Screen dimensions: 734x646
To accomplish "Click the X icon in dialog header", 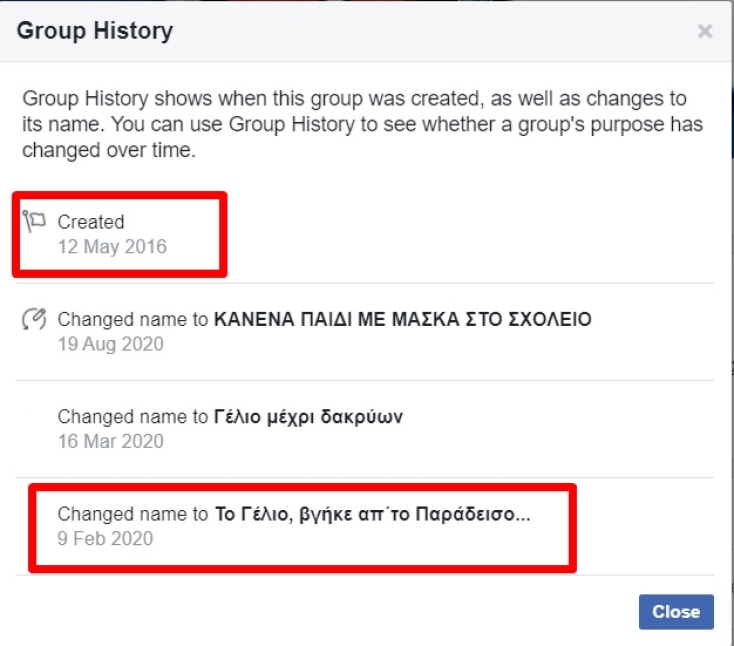I will (705, 31).
